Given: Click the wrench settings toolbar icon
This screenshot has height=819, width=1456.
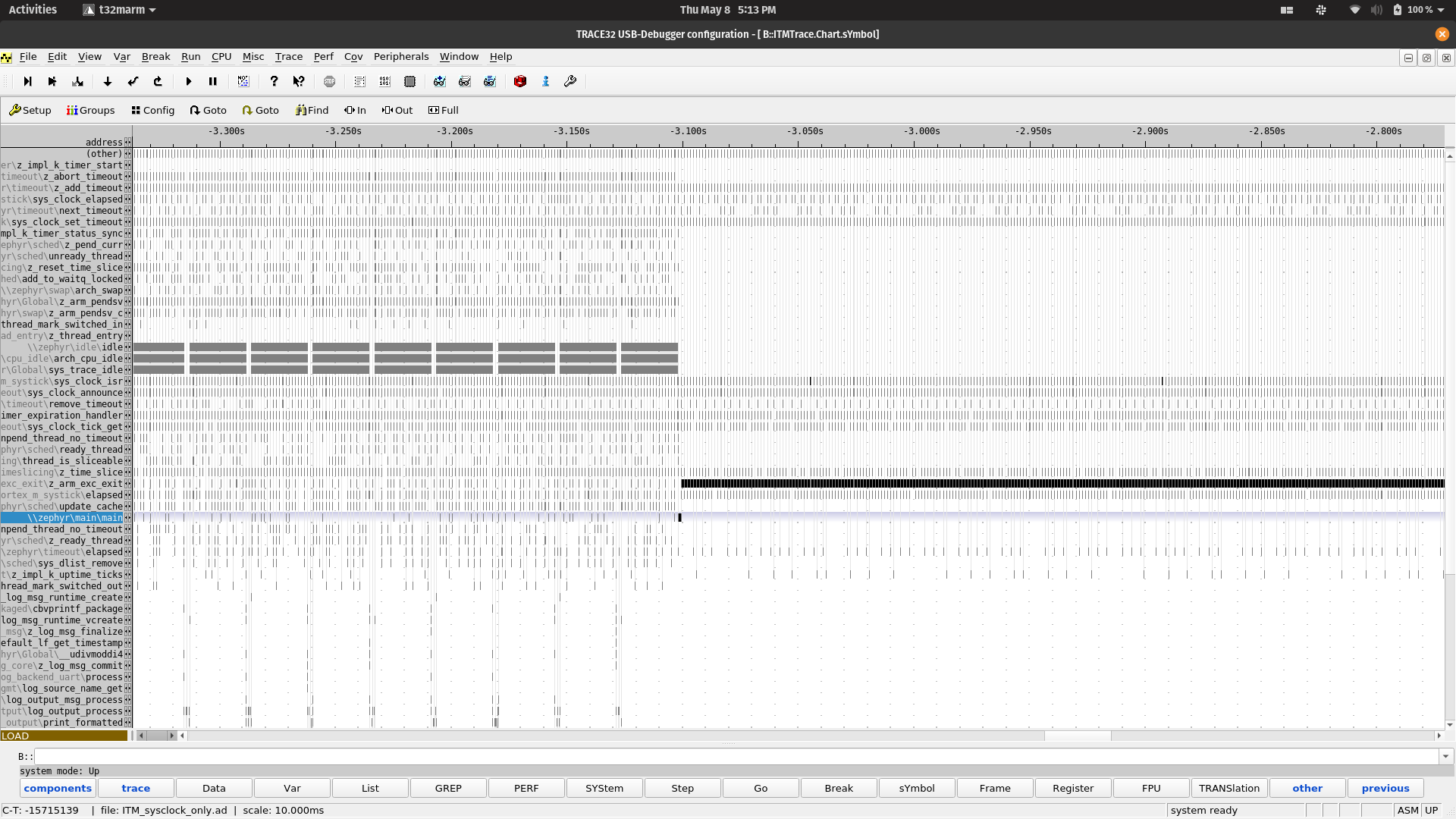Looking at the screenshot, I should coord(570,82).
